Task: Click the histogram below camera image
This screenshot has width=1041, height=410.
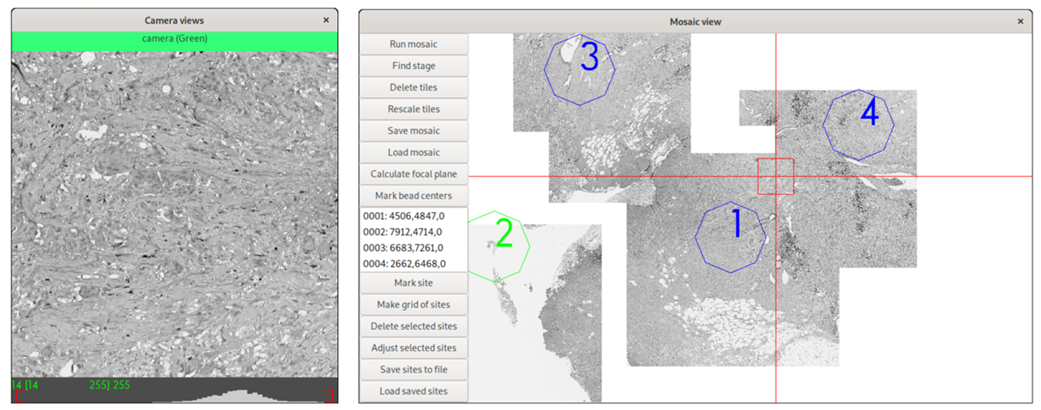Action: [175, 391]
